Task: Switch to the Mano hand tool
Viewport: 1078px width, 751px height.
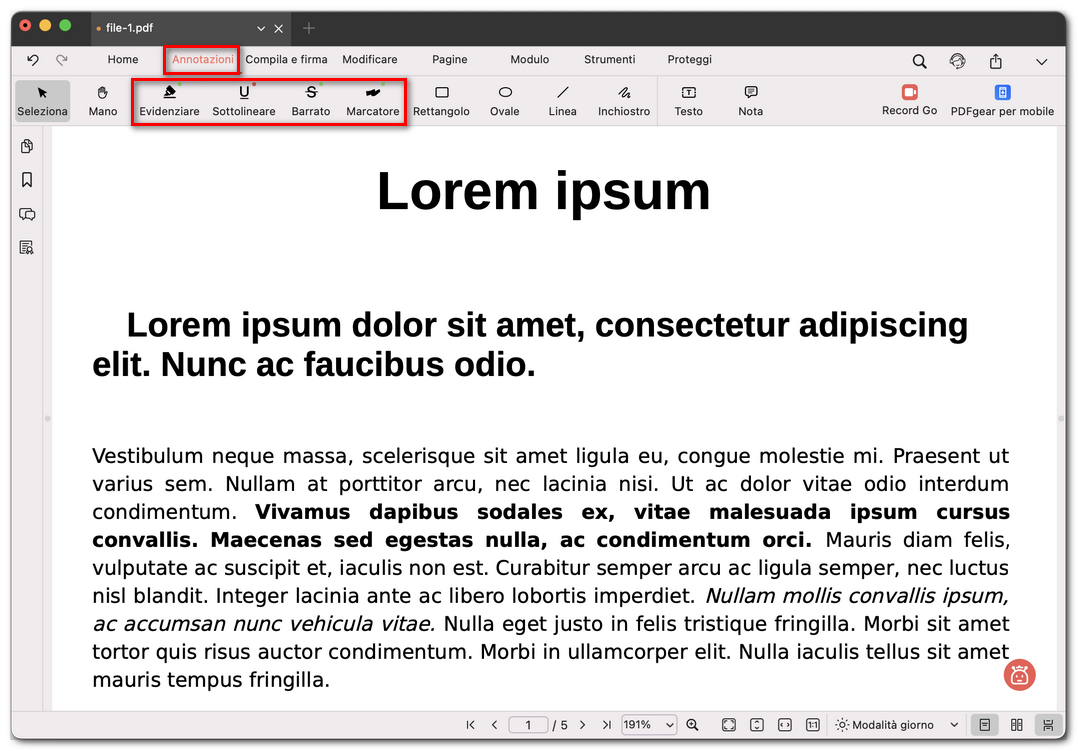Action: 103,101
